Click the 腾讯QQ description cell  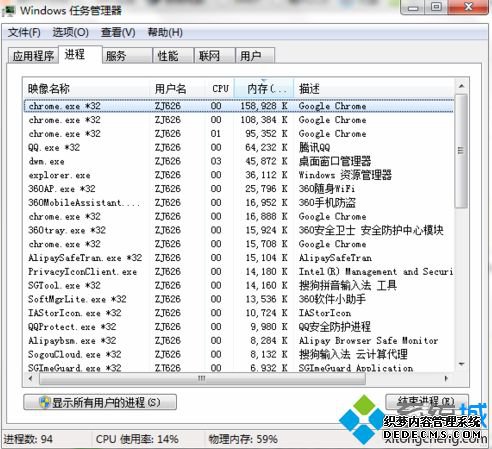point(314,147)
